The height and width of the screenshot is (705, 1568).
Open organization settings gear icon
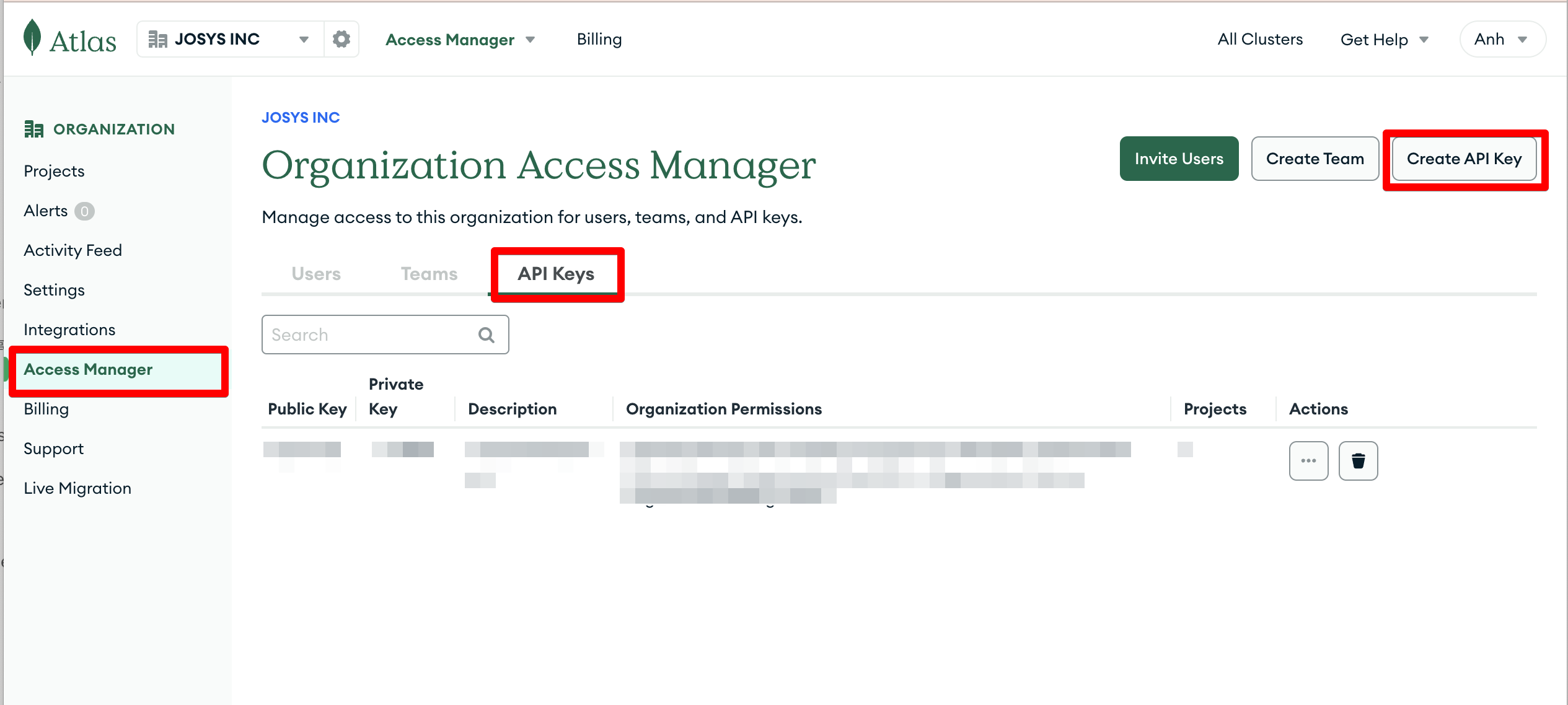click(341, 39)
